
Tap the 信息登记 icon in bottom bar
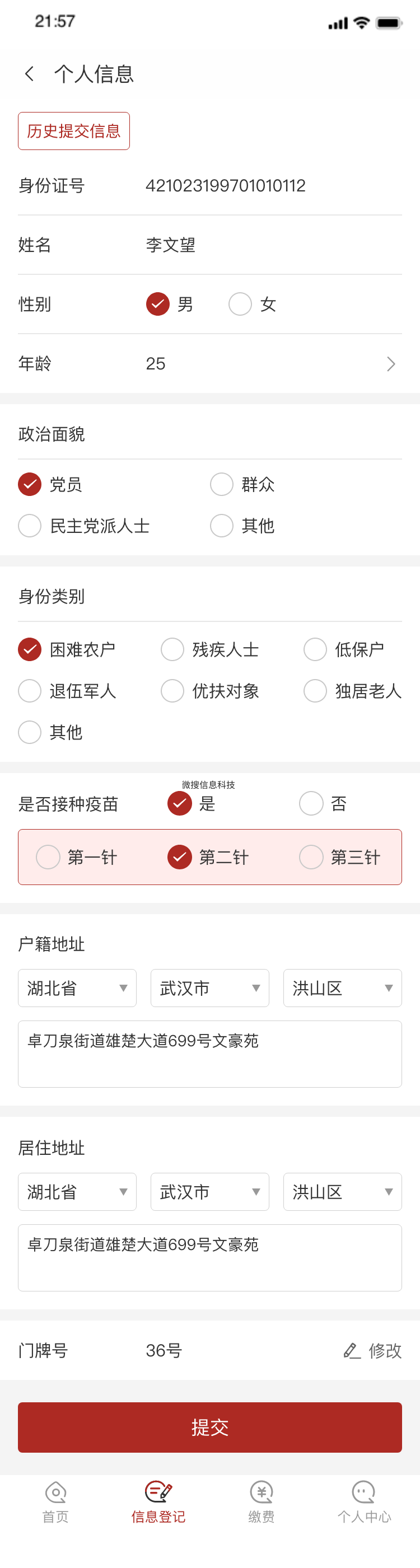click(x=158, y=1492)
